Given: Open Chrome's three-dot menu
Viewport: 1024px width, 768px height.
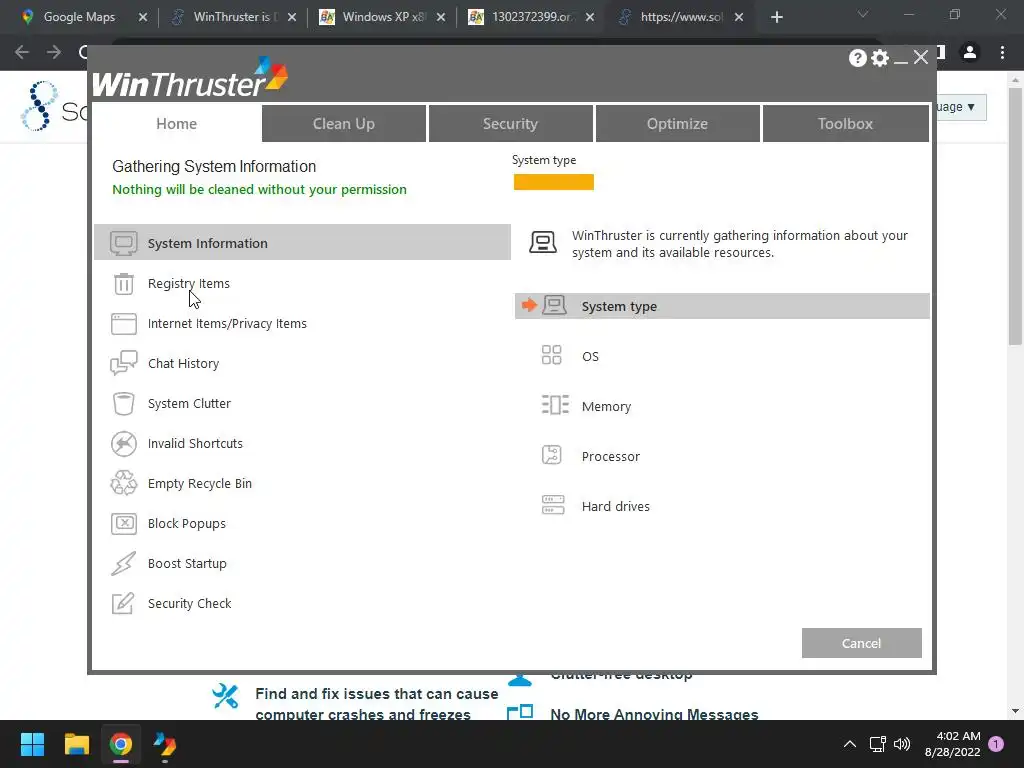Looking at the screenshot, I should click(x=1002, y=52).
